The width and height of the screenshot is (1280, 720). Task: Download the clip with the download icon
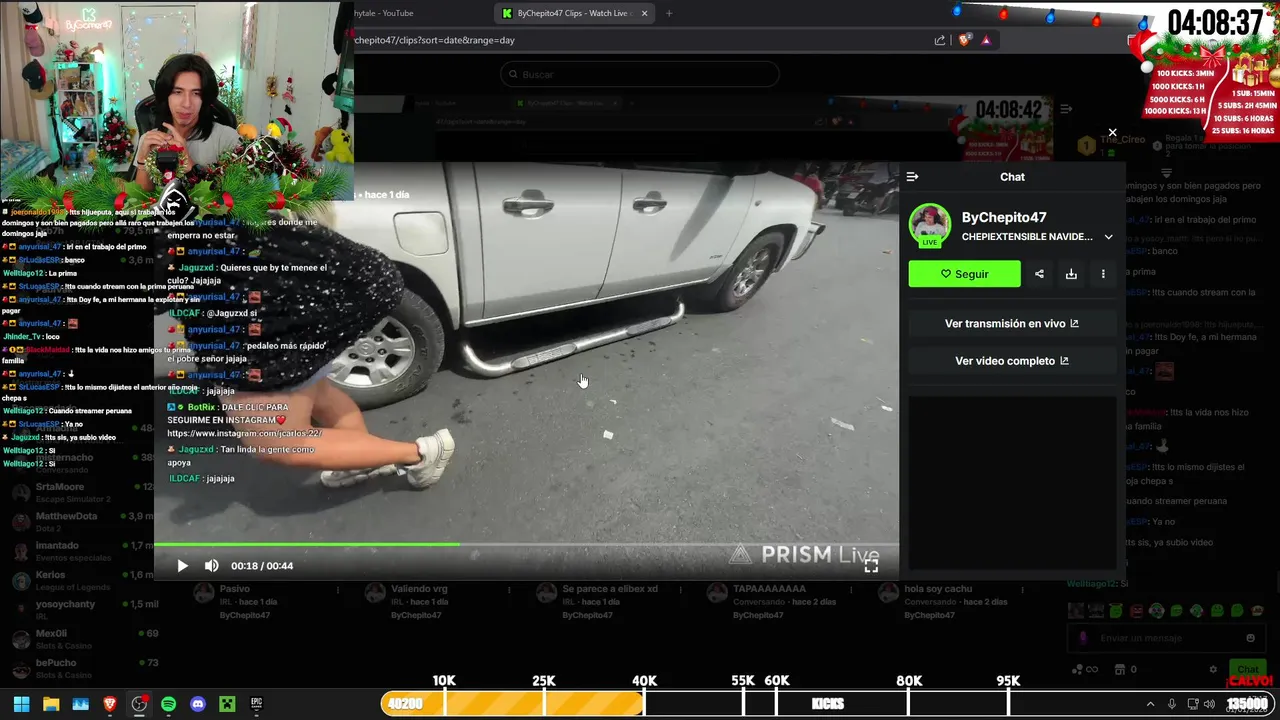coord(1071,274)
